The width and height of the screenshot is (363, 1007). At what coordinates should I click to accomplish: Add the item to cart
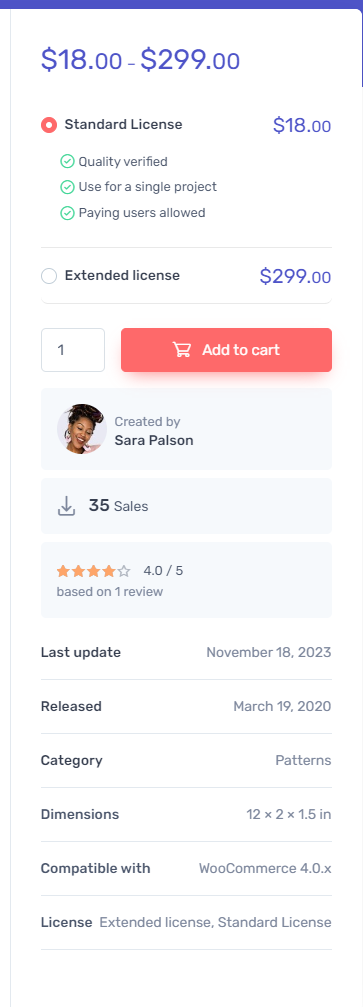(226, 350)
